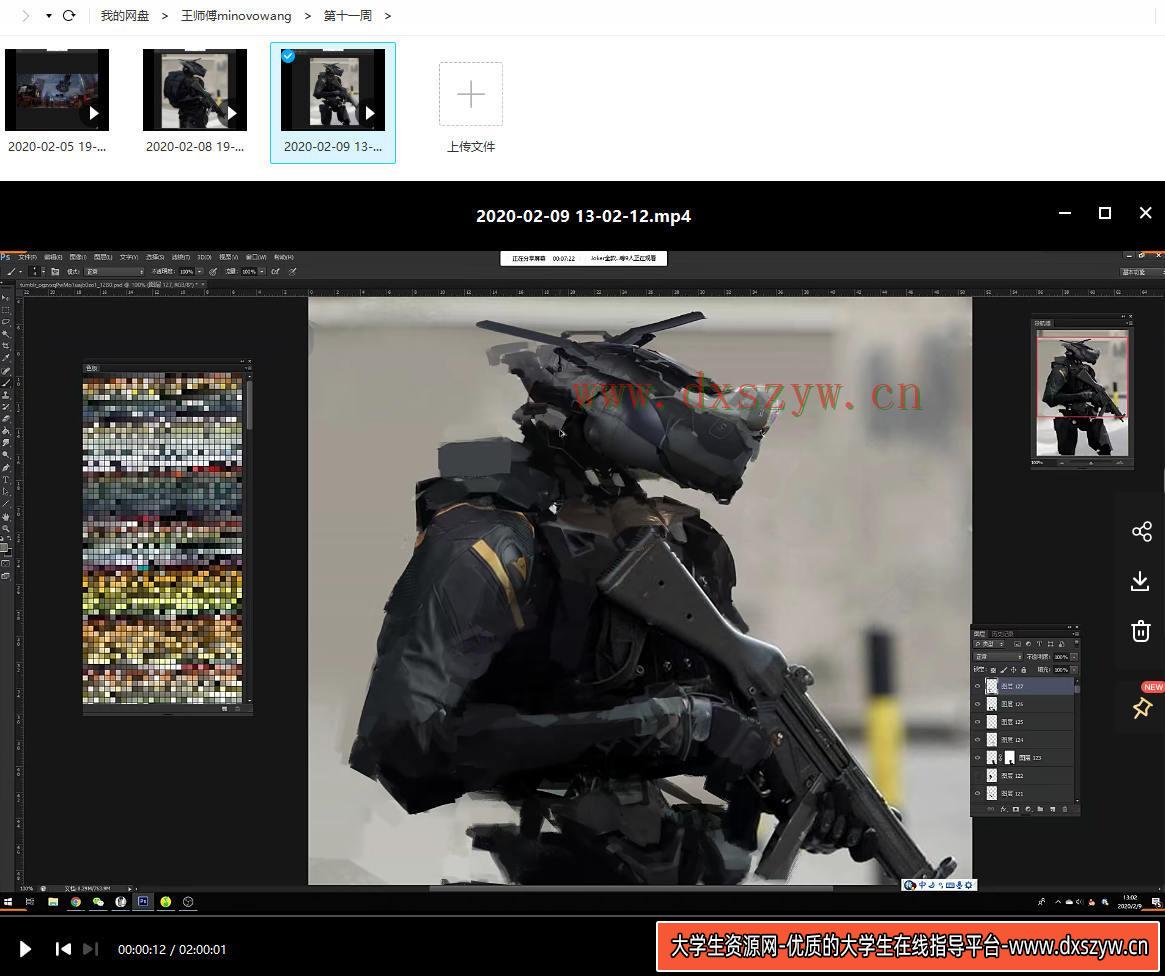Filter layers by smart object icon
Image resolution: width=1165 pixels, height=976 pixels.
pyautogui.click(x=1061, y=644)
